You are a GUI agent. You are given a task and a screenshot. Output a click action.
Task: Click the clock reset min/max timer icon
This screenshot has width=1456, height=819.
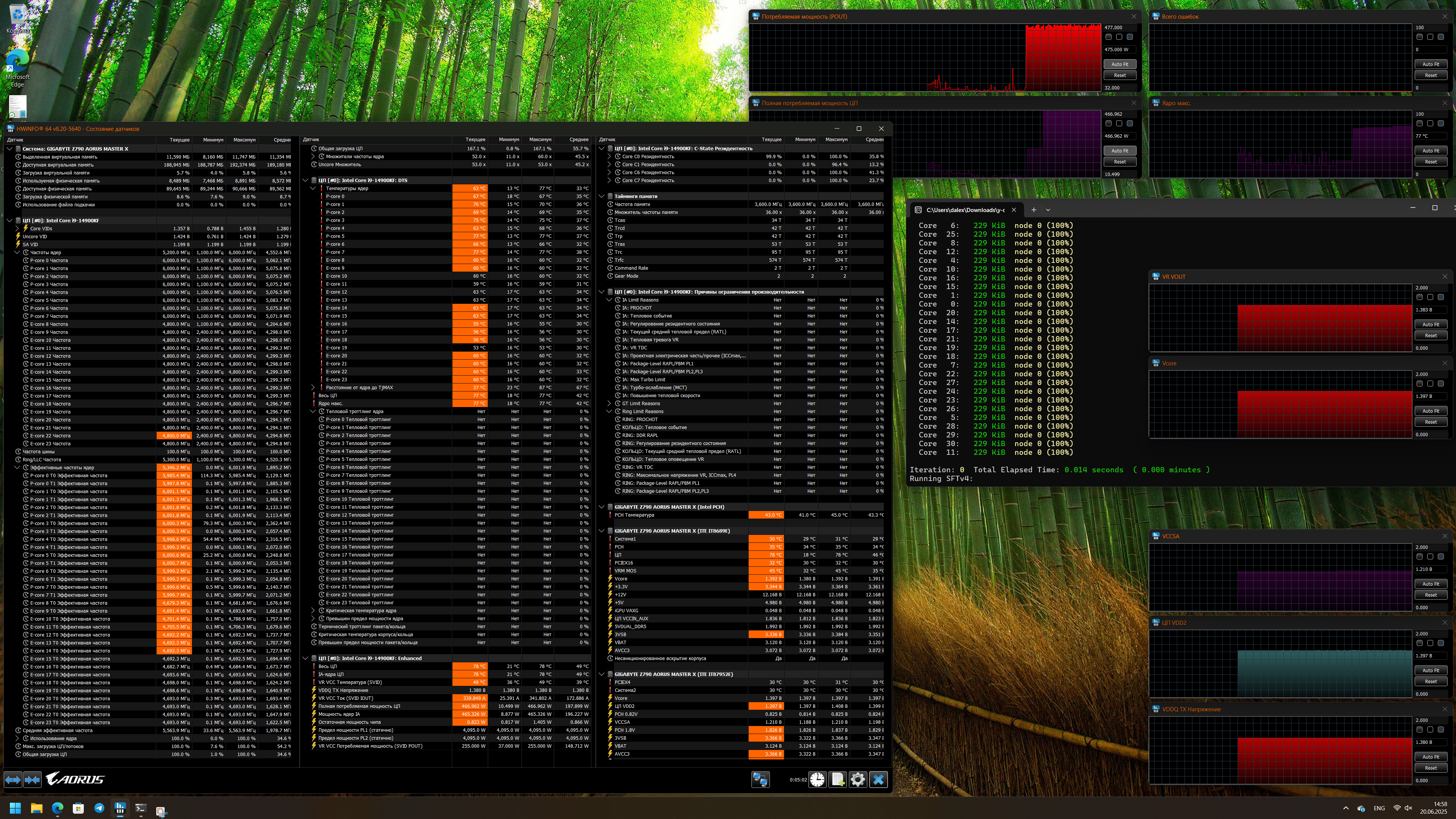(x=817, y=780)
